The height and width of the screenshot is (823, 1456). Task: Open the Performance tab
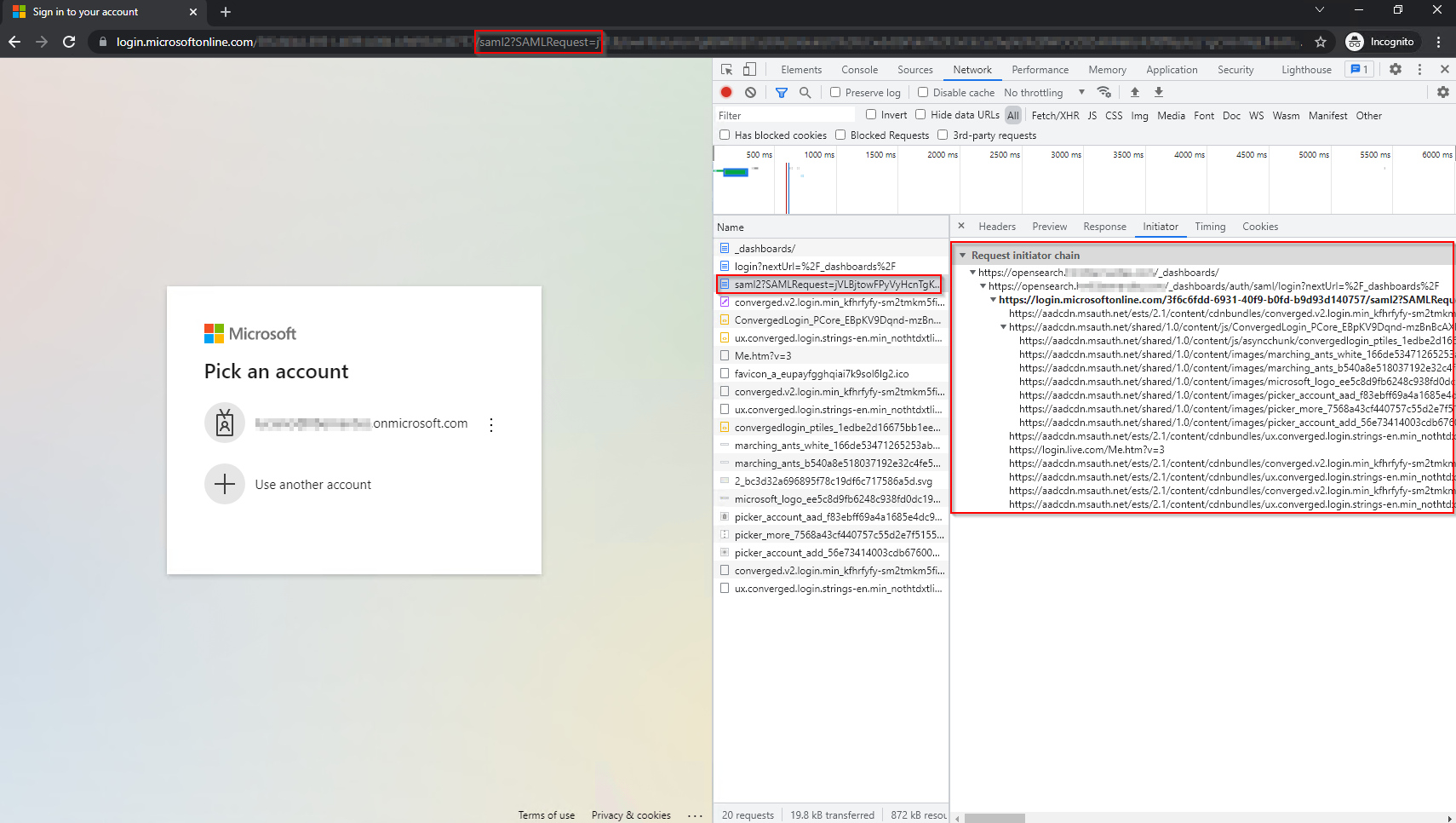[x=1040, y=70]
